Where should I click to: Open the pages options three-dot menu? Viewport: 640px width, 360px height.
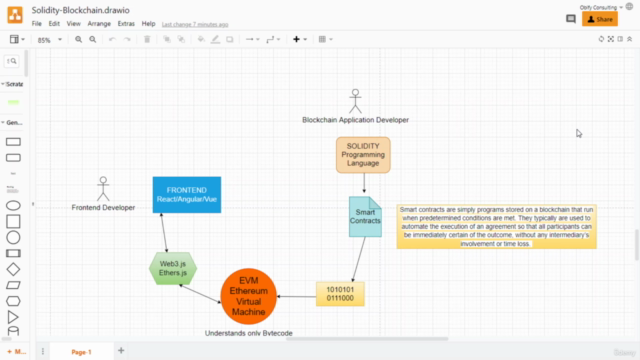[43, 351]
